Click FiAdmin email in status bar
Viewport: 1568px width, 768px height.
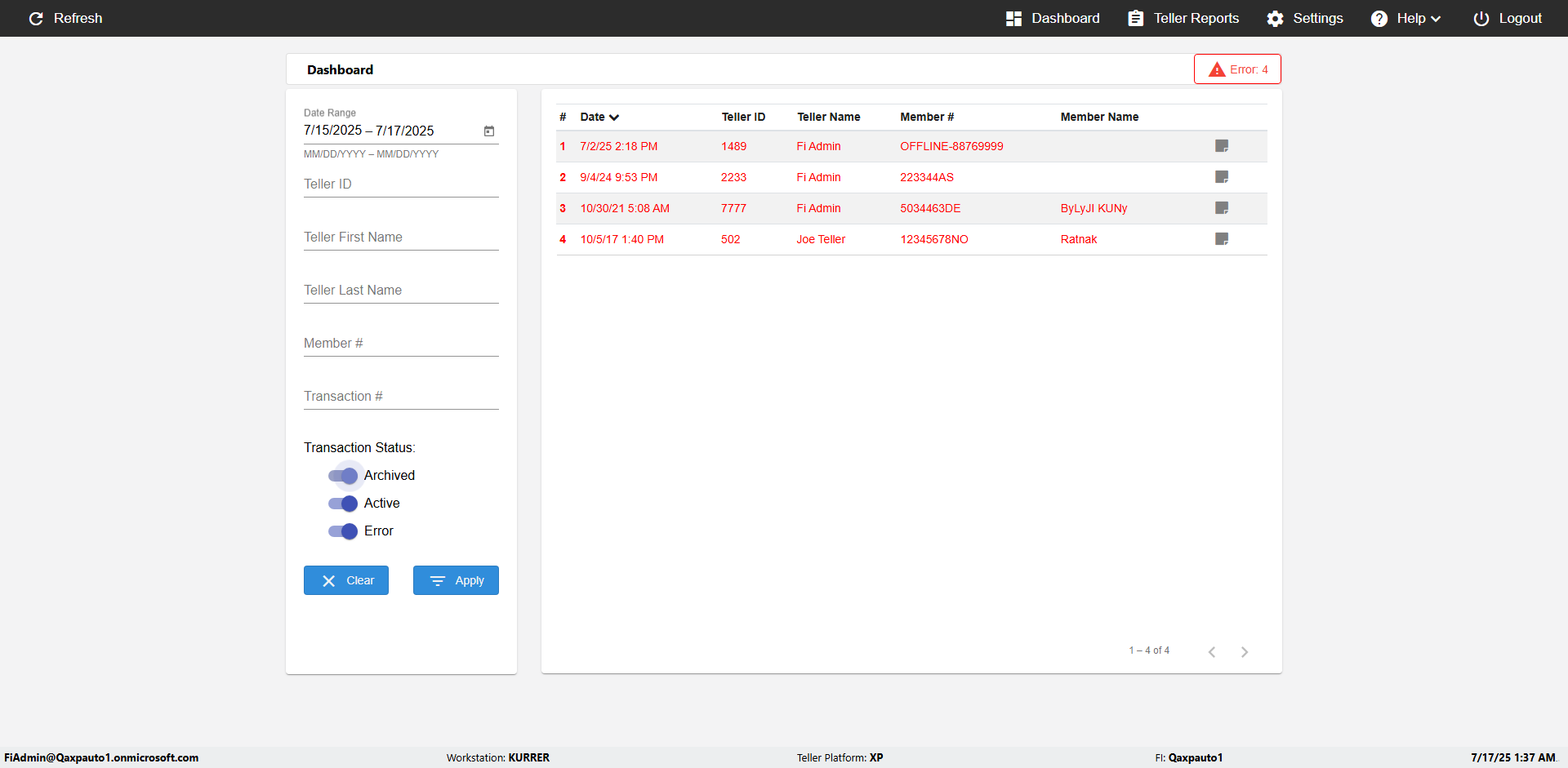click(x=101, y=757)
